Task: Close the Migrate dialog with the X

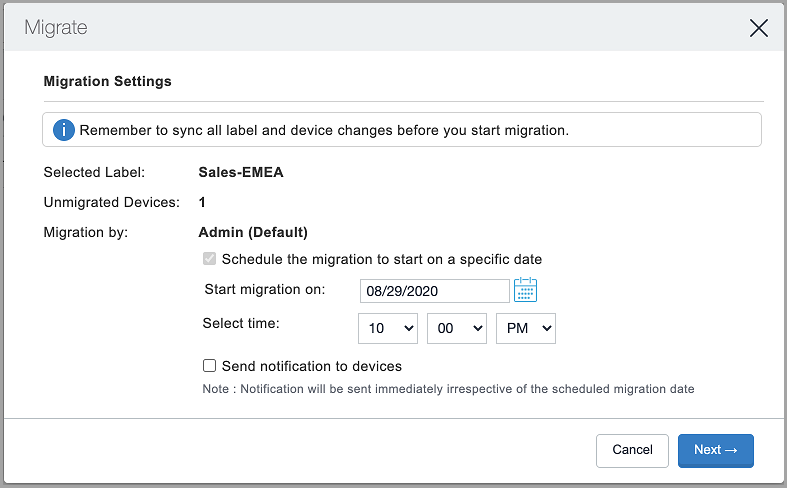Action: coord(758,28)
